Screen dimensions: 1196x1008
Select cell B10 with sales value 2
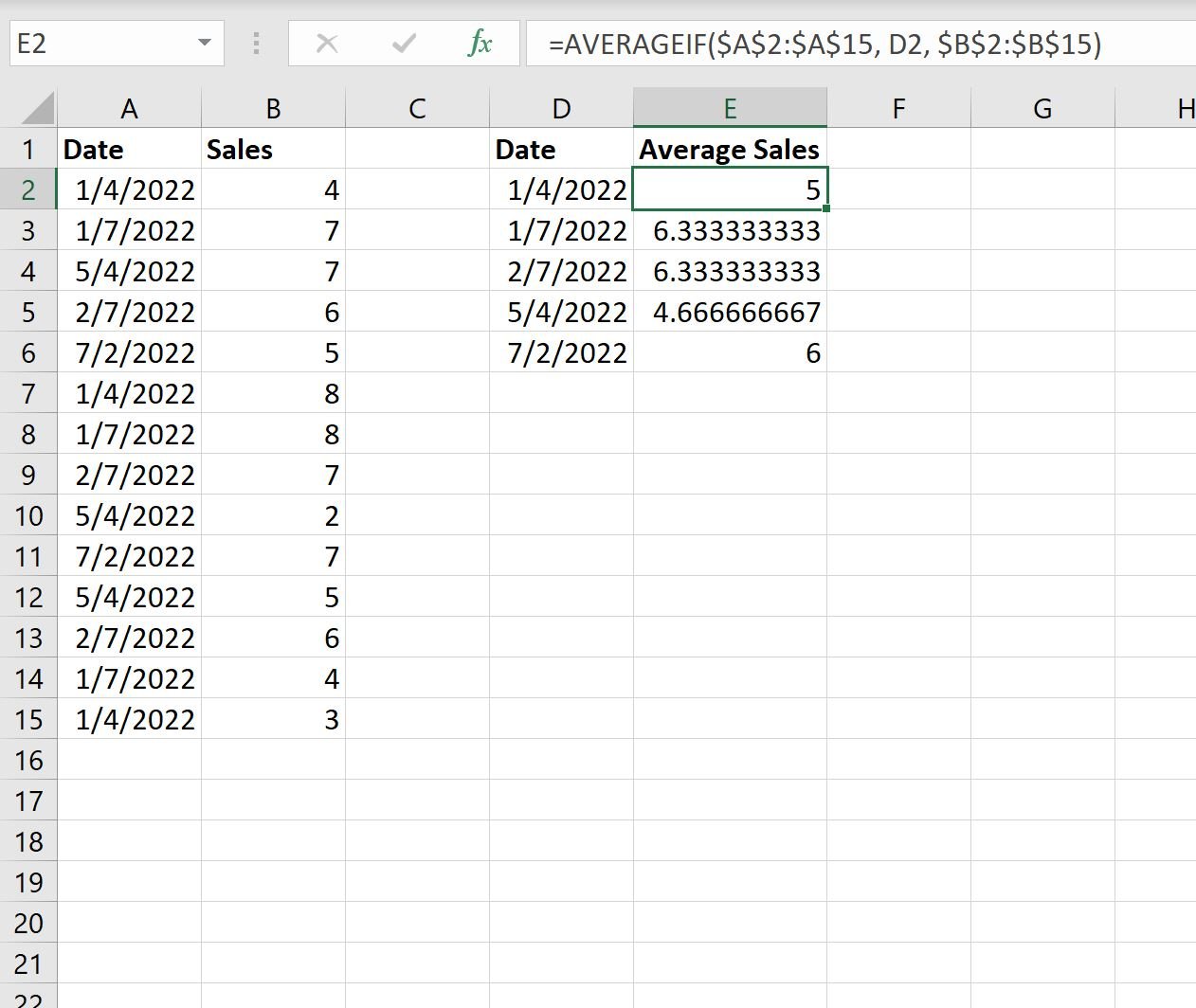click(x=273, y=515)
